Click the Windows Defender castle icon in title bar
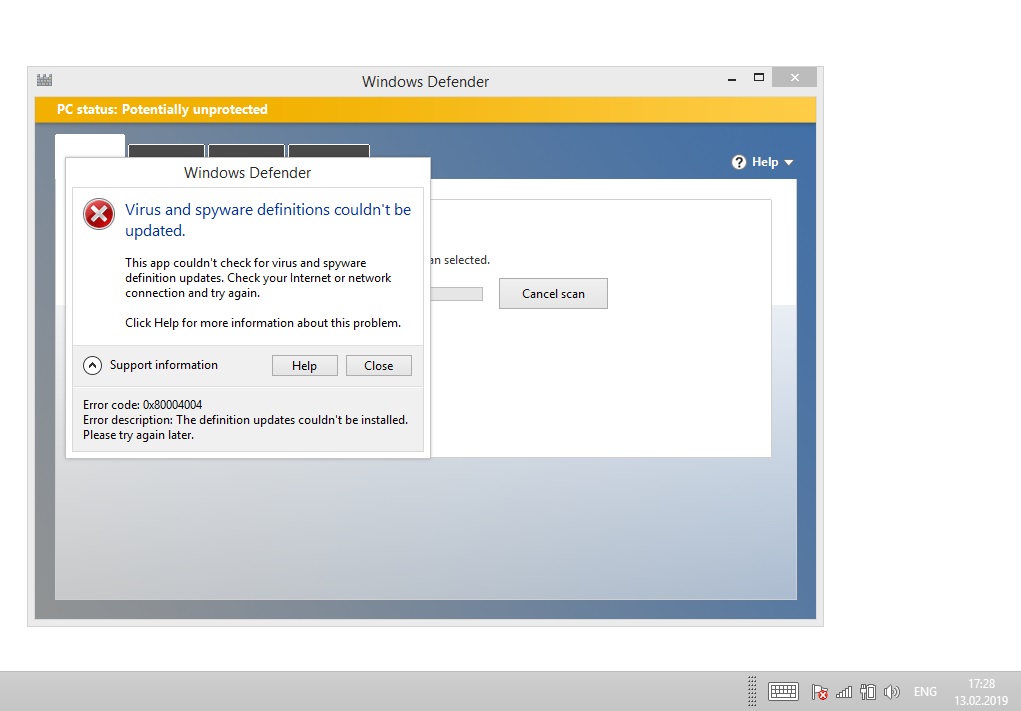 pos(44,80)
